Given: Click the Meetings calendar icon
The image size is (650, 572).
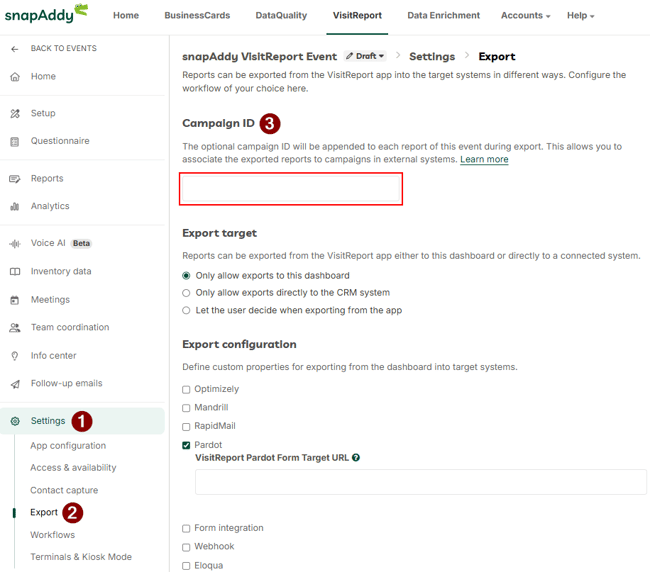Looking at the screenshot, I should [x=15, y=300].
